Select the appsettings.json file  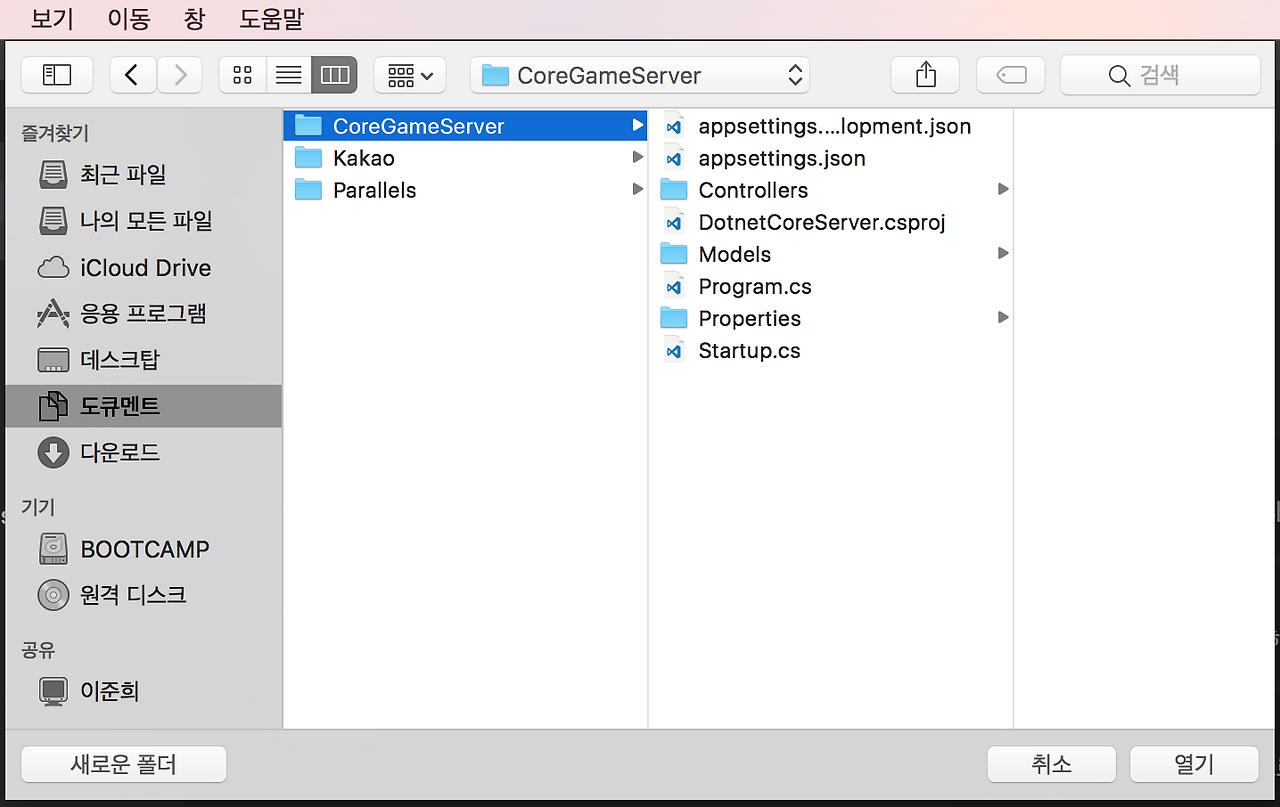click(832, 158)
